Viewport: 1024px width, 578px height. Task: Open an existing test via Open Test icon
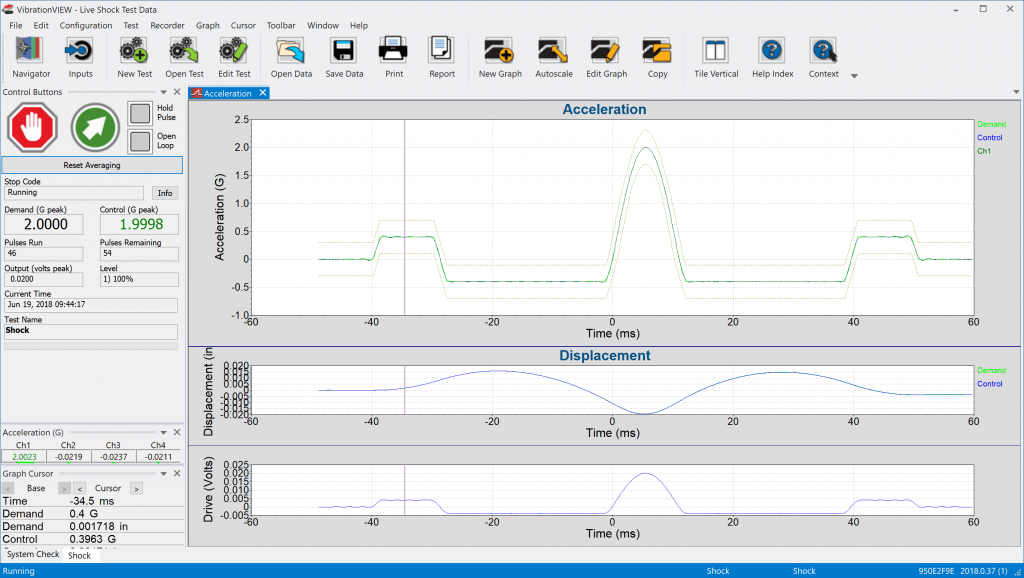click(x=182, y=50)
